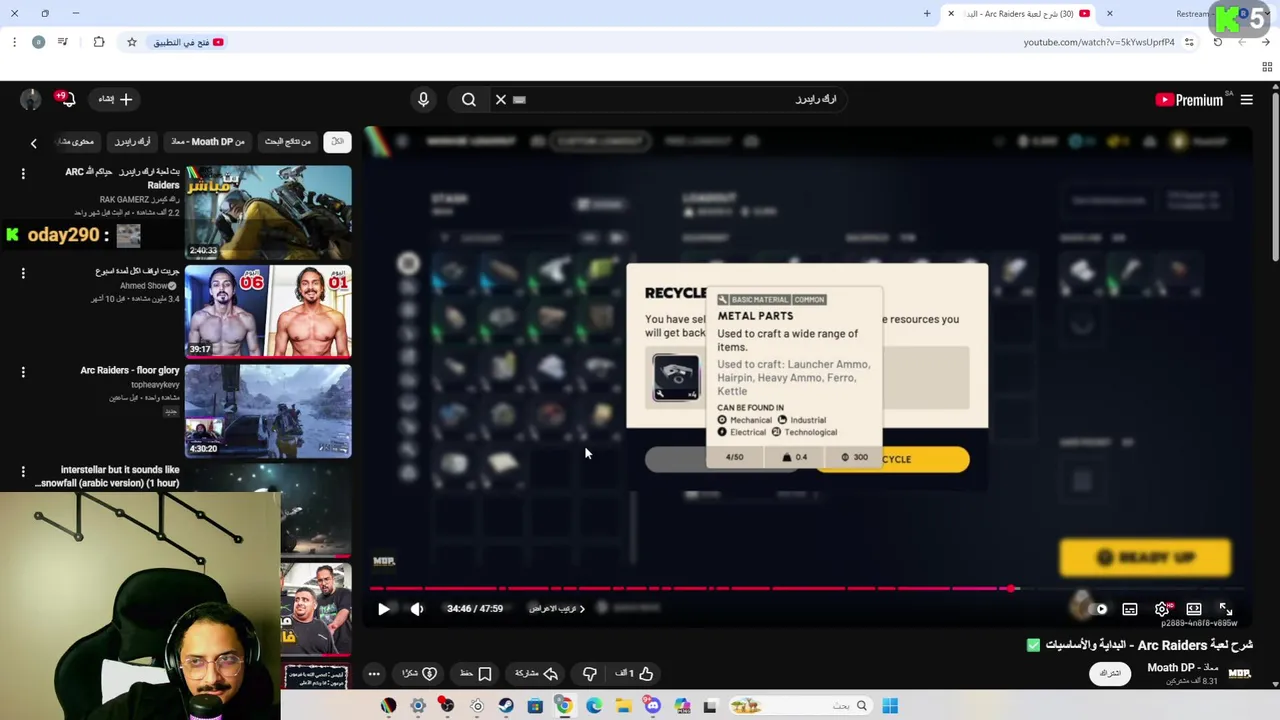Open a new Chrome tab
The height and width of the screenshot is (720, 1280).
927,14
